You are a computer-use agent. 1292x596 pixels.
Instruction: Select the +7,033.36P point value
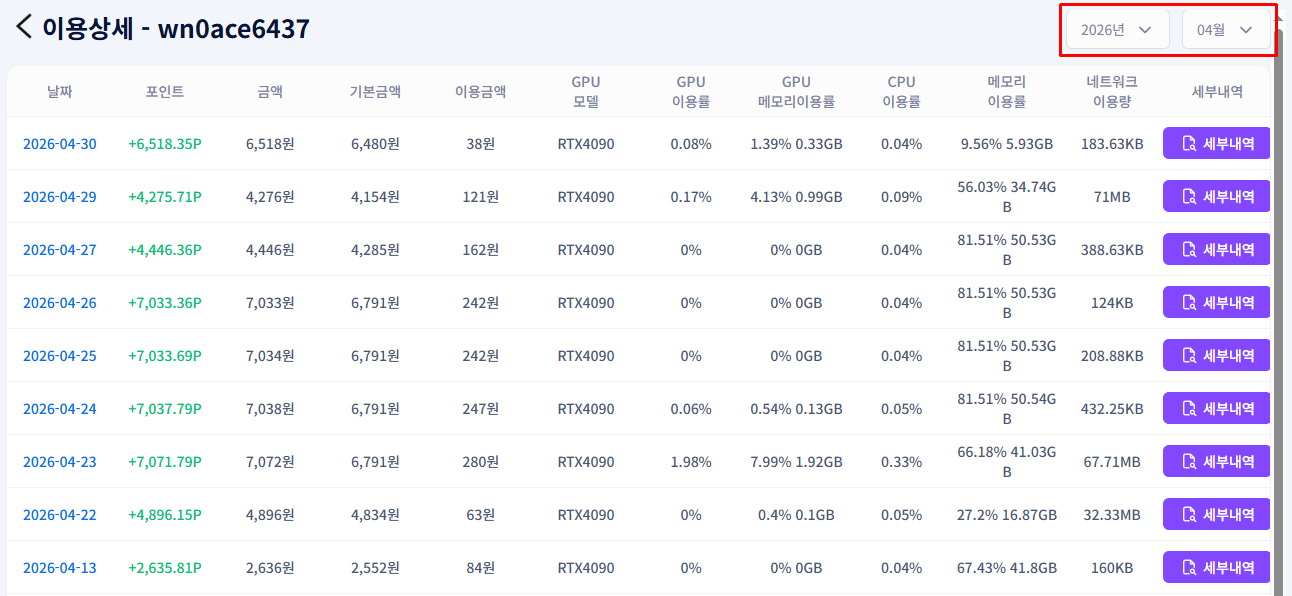pyautogui.click(x=165, y=303)
